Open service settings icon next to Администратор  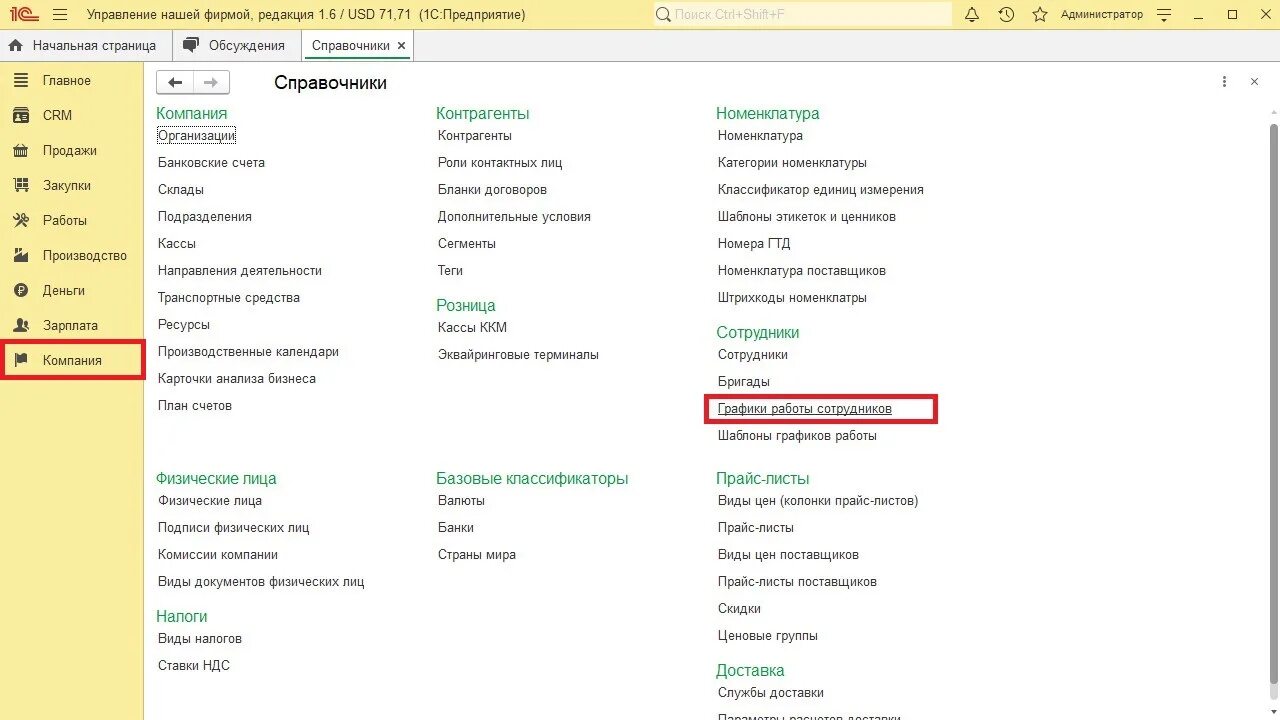coord(1164,15)
